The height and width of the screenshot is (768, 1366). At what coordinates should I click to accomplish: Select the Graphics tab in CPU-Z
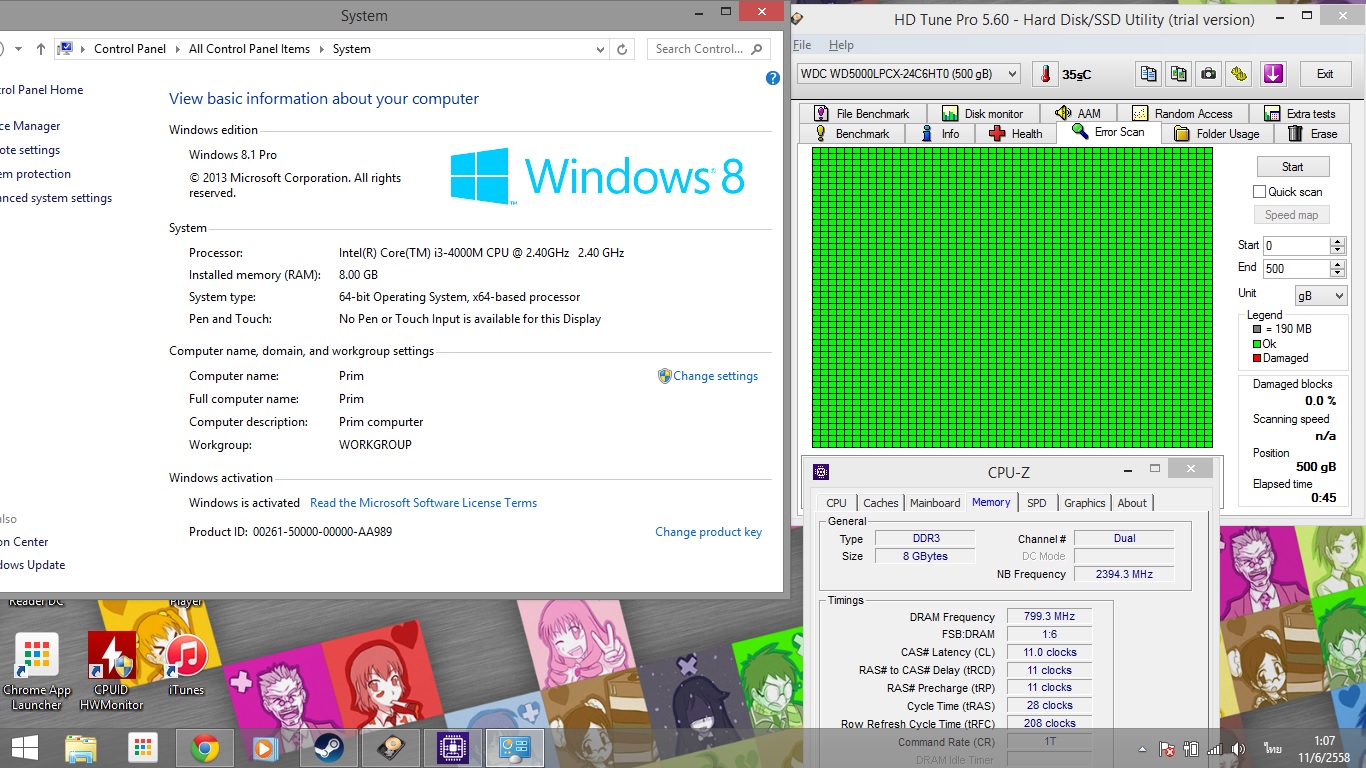tap(1085, 503)
